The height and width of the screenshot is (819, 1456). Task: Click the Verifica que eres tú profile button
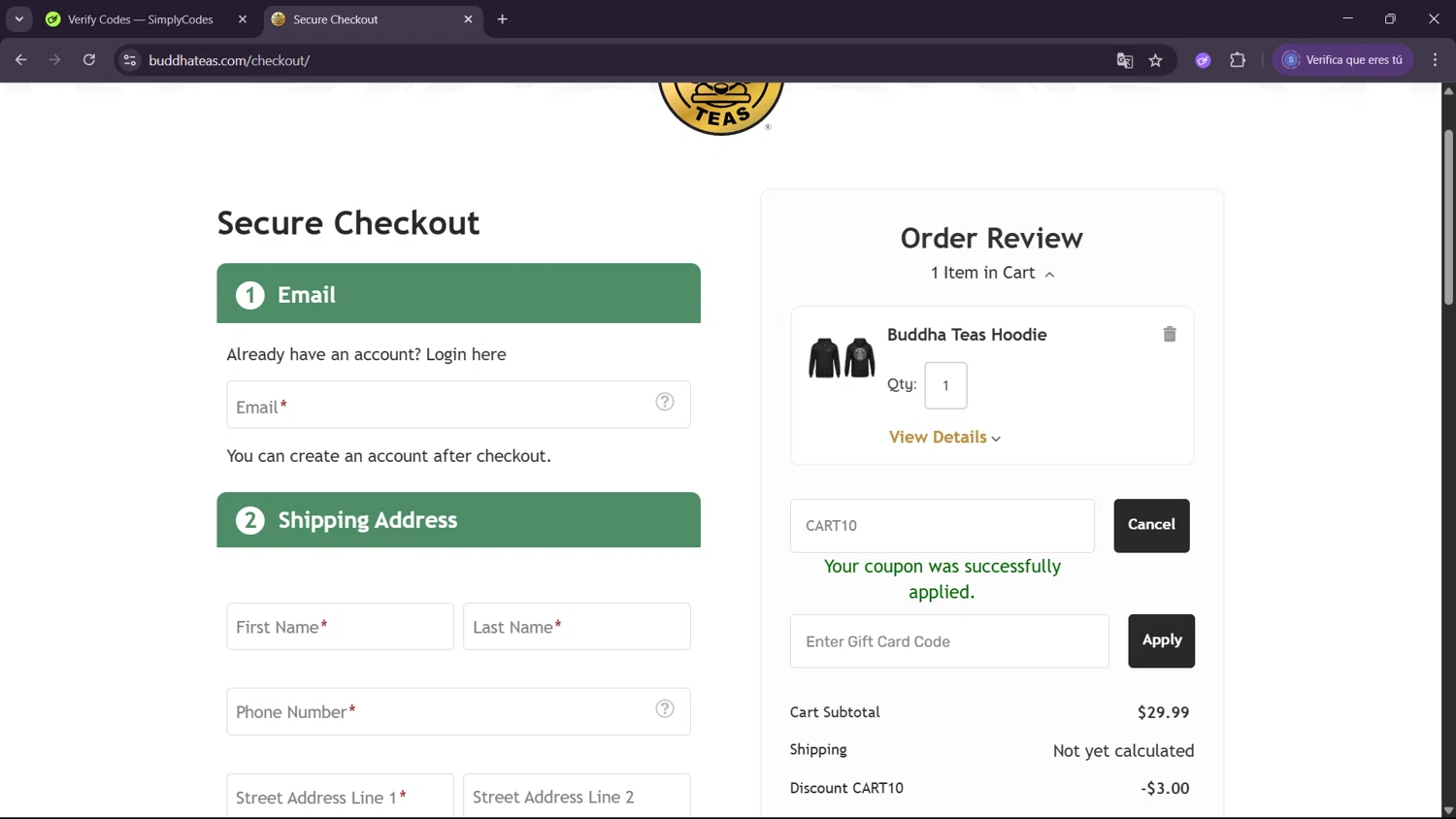1342,60
